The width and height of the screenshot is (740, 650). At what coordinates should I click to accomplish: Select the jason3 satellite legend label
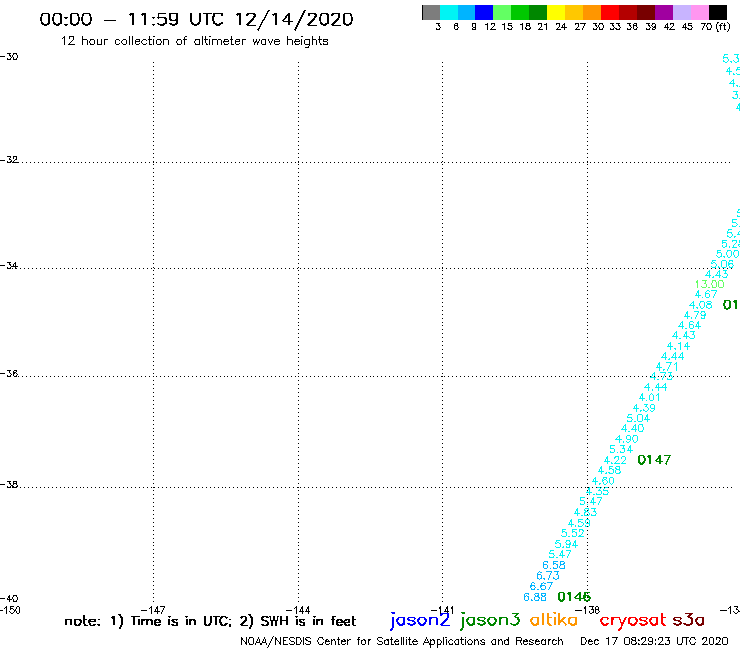coord(490,620)
